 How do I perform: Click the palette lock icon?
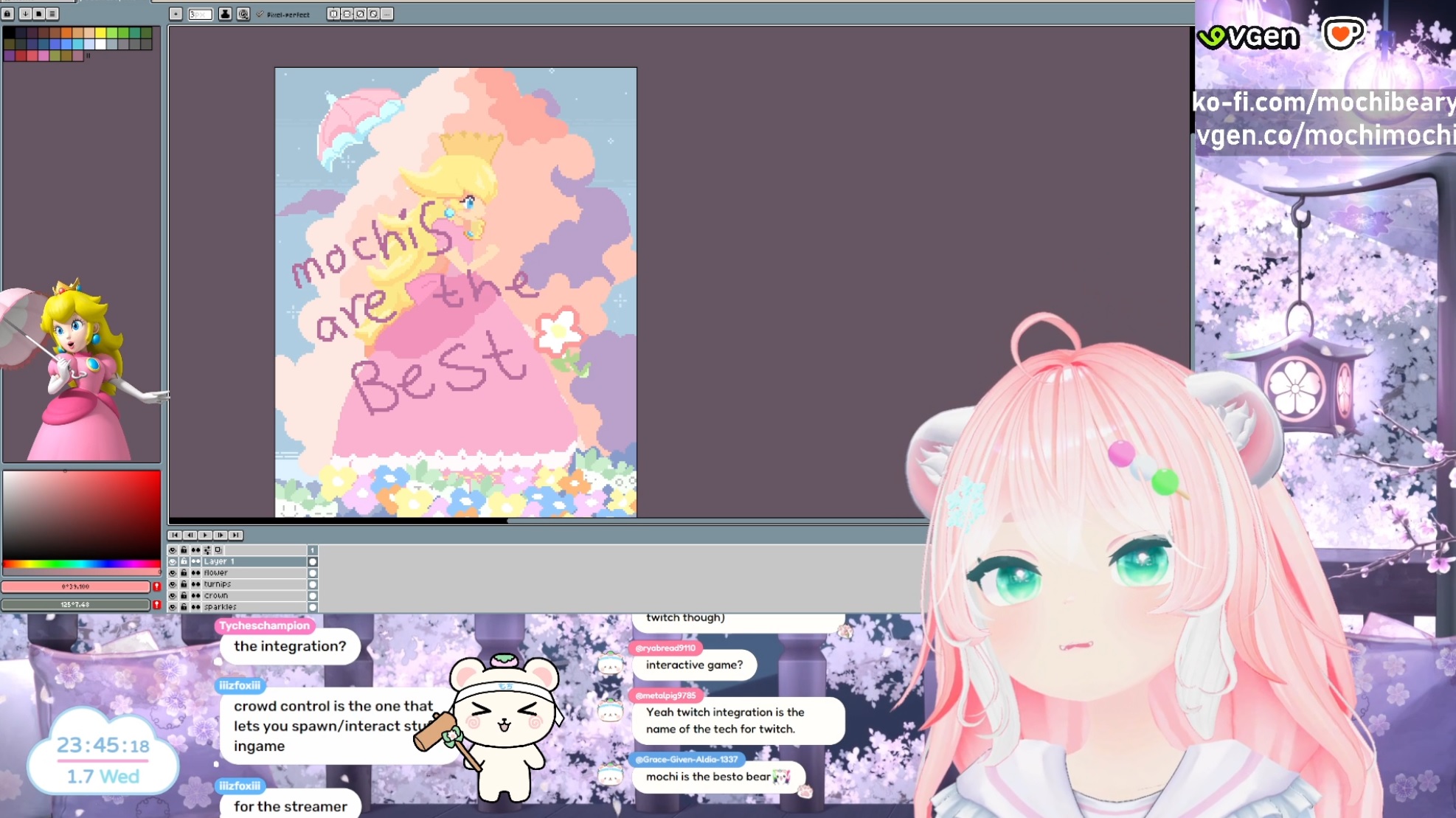pos(8,14)
